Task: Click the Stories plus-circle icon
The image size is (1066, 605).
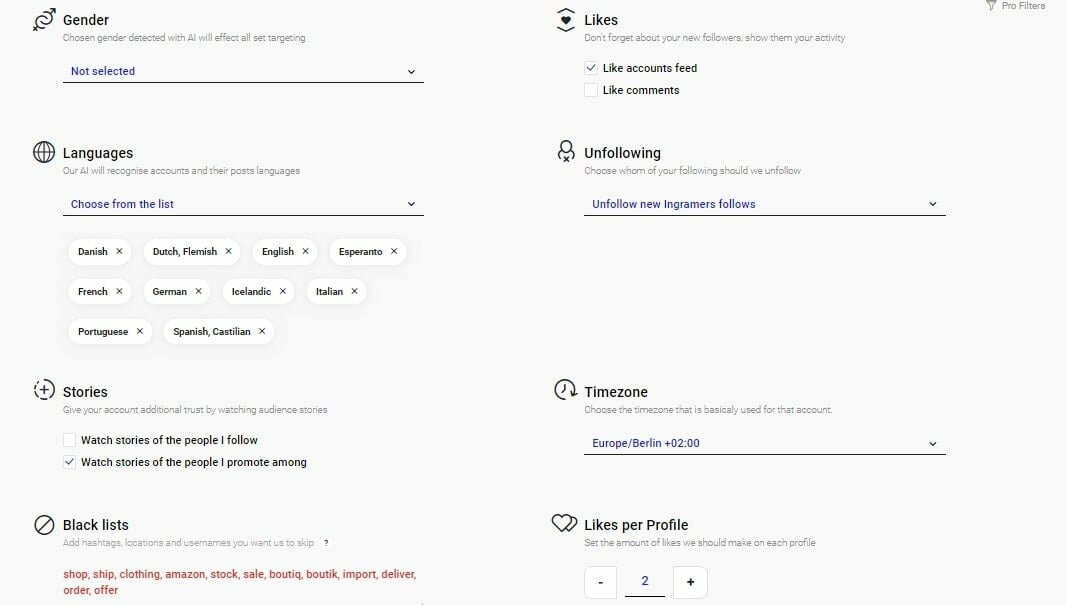Action: (44, 391)
